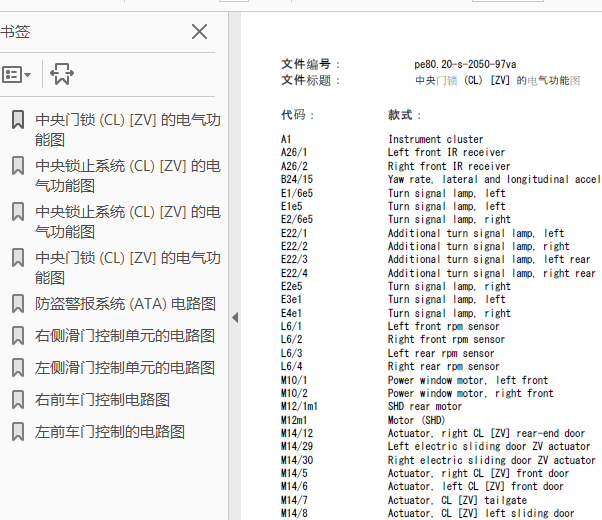Image resolution: width=602 pixels, height=520 pixels.
Task: Click code M14/8
Action: pos(294,513)
